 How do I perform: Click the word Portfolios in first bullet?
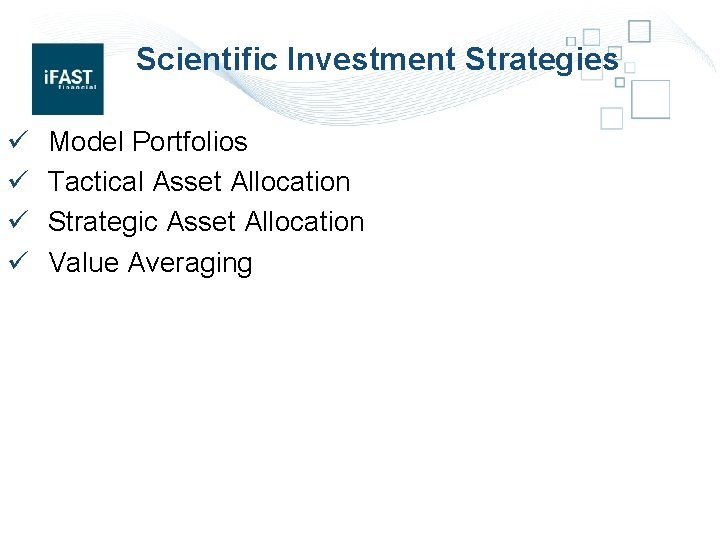[x=190, y=141]
